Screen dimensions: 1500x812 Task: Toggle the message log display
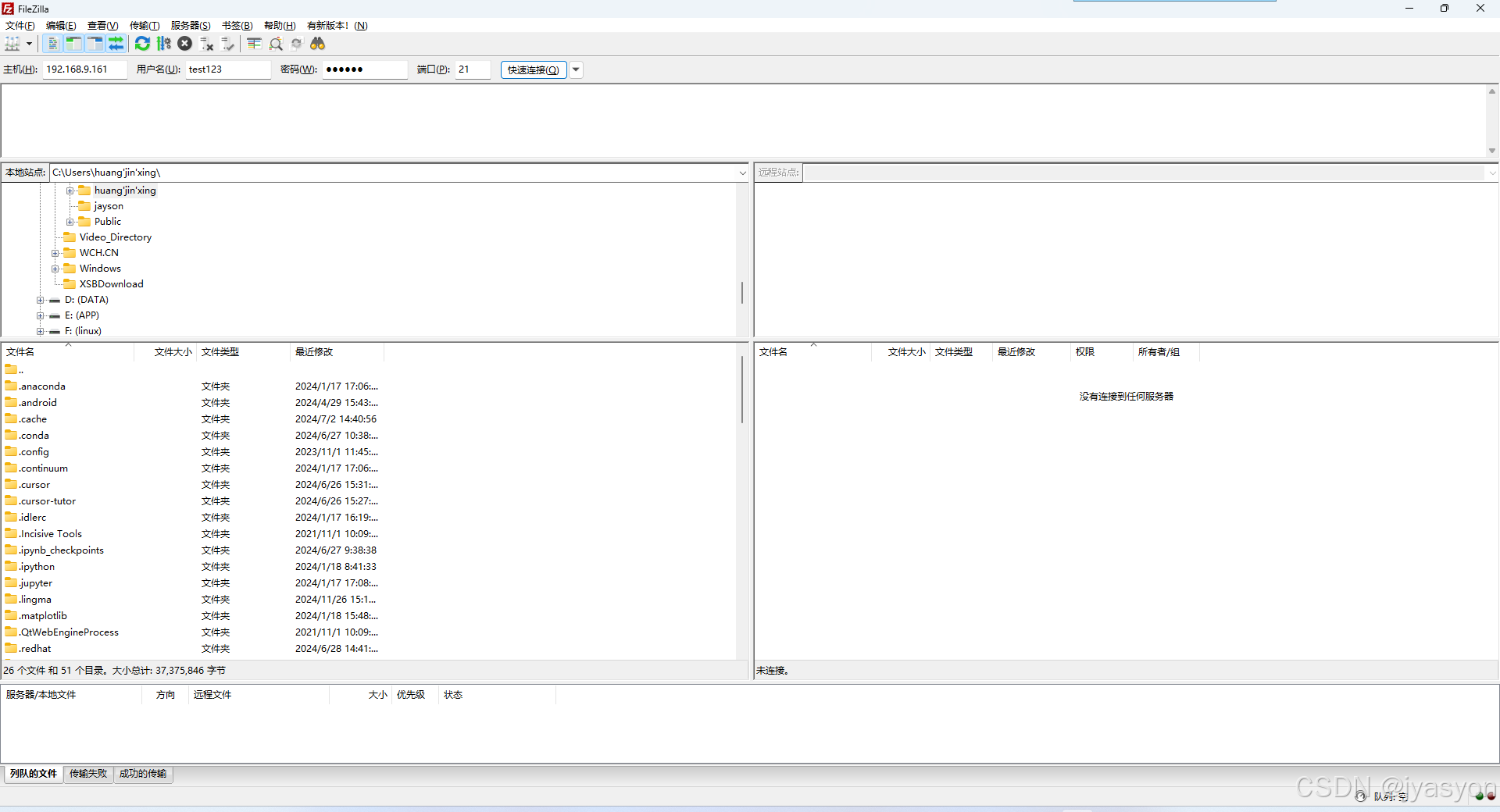pyautogui.click(x=52, y=44)
